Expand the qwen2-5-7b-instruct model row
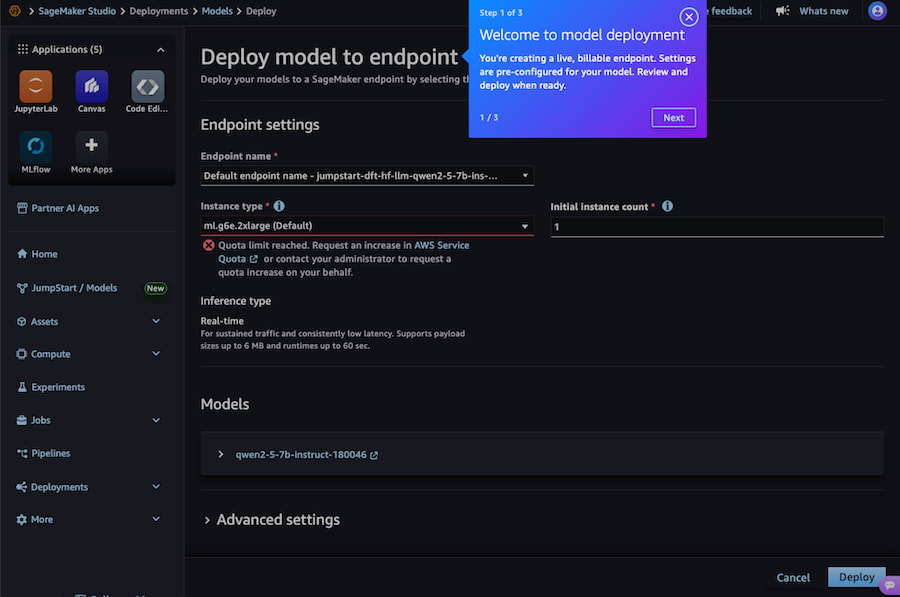900x597 pixels. point(220,454)
